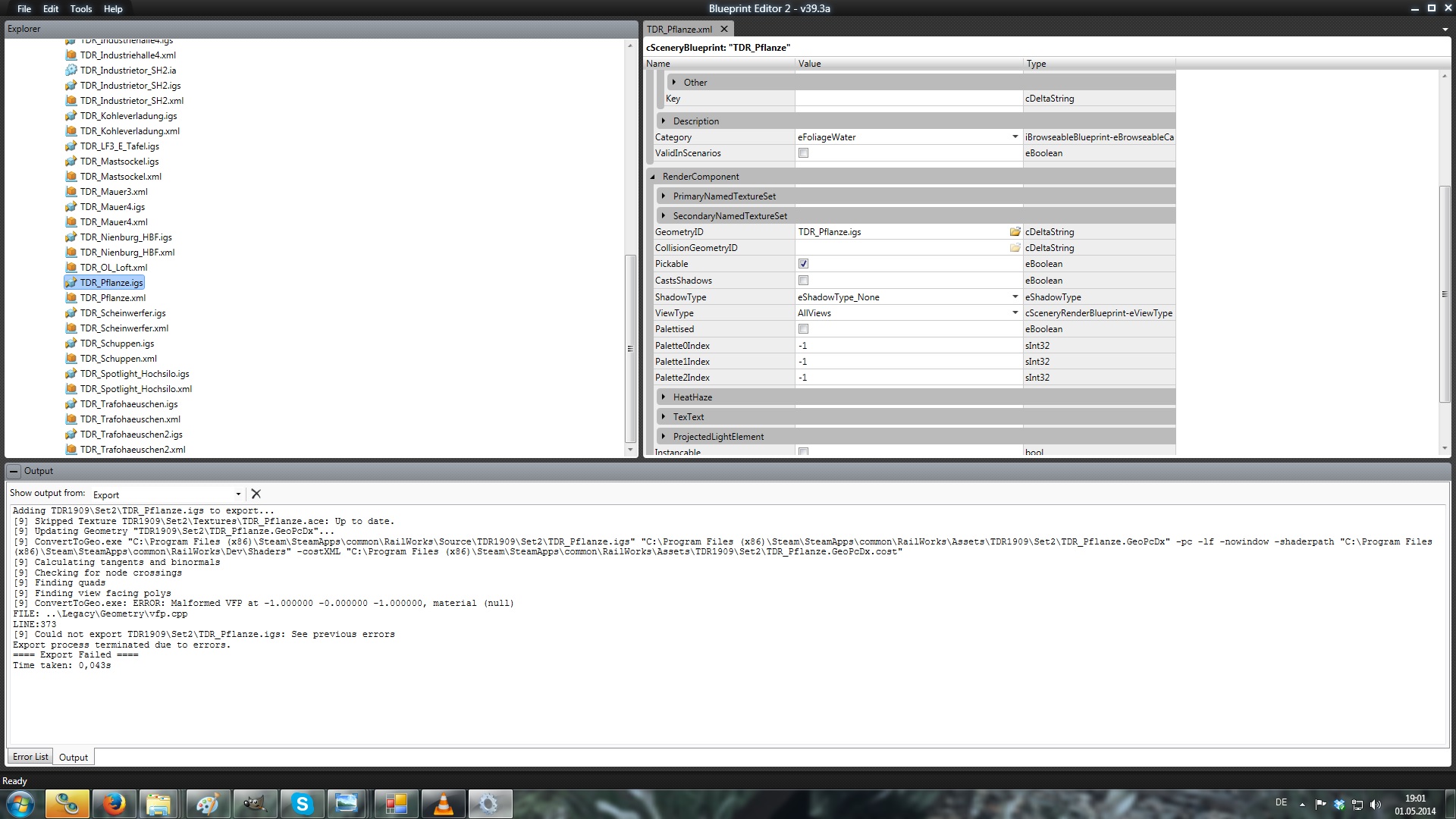This screenshot has width=1456, height=819.
Task: Enable the CastsShadows checkbox
Action: click(803, 281)
